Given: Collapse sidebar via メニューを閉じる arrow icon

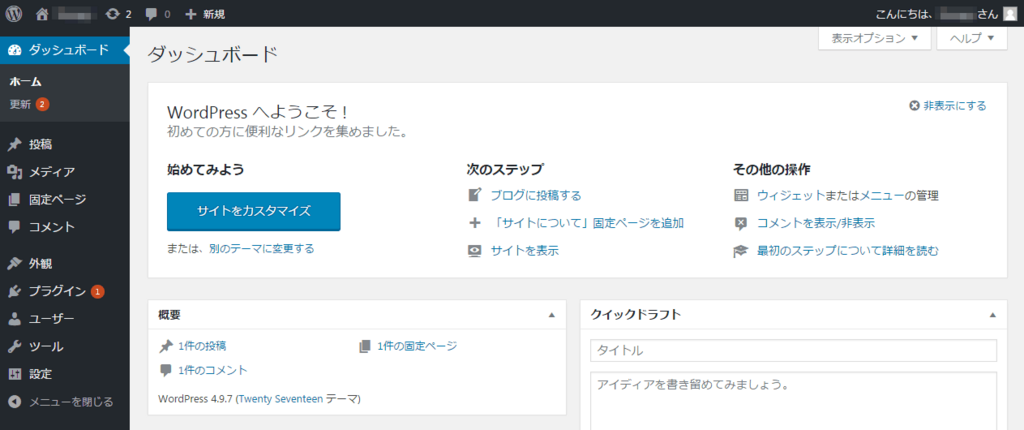Looking at the screenshot, I should 15,401.
